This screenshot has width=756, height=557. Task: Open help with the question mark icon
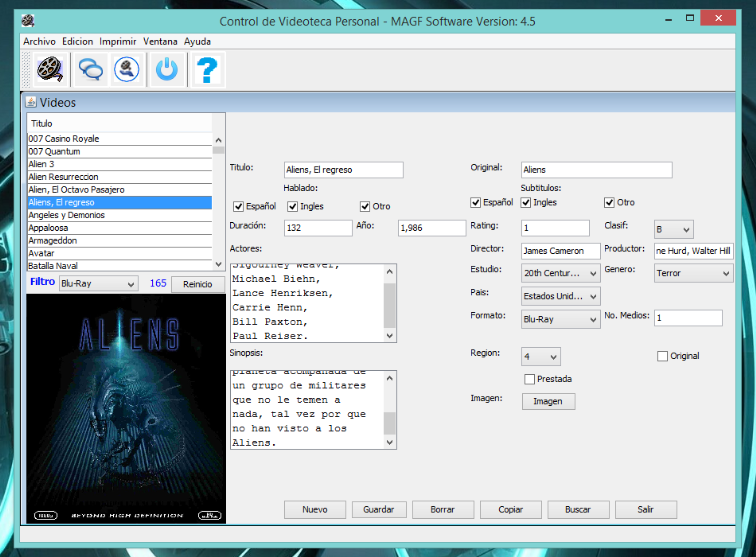(x=207, y=69)
